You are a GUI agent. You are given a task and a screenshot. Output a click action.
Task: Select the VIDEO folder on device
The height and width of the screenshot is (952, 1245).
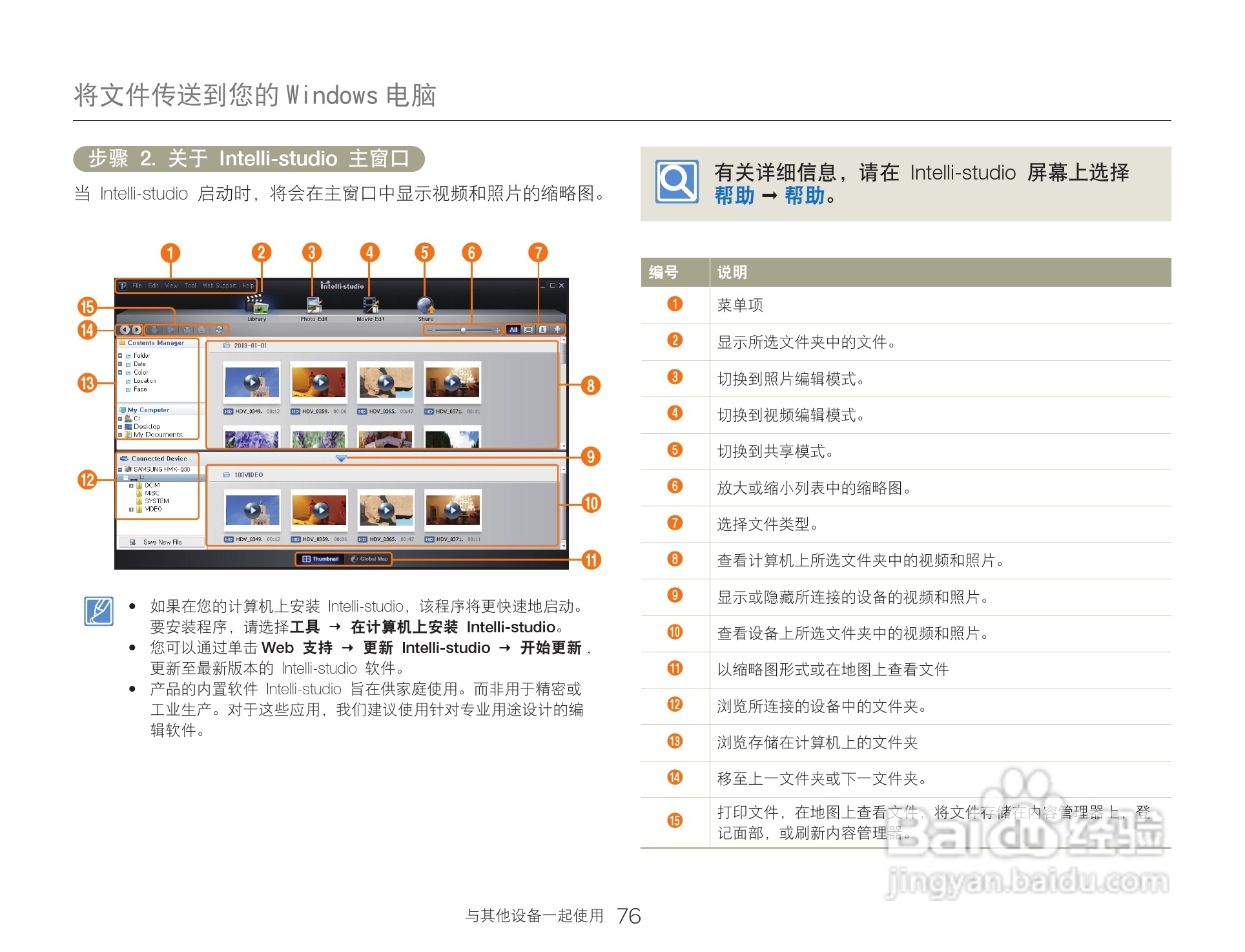pos(149,509)
